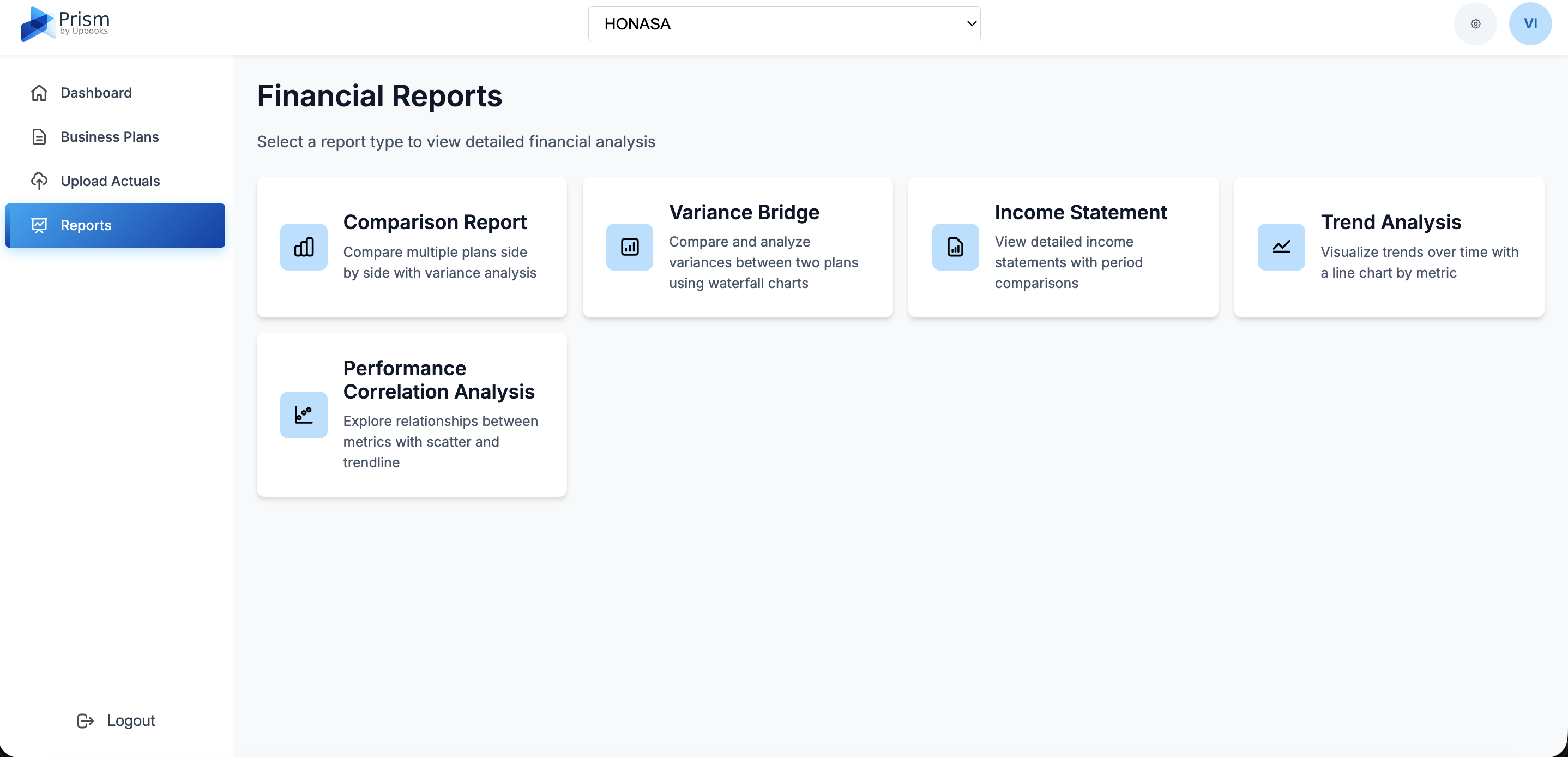Click the Comparison Report bar chart icon
Image resolution: width=1568 pixels, height=757 pixels.
tap(303, 247)
